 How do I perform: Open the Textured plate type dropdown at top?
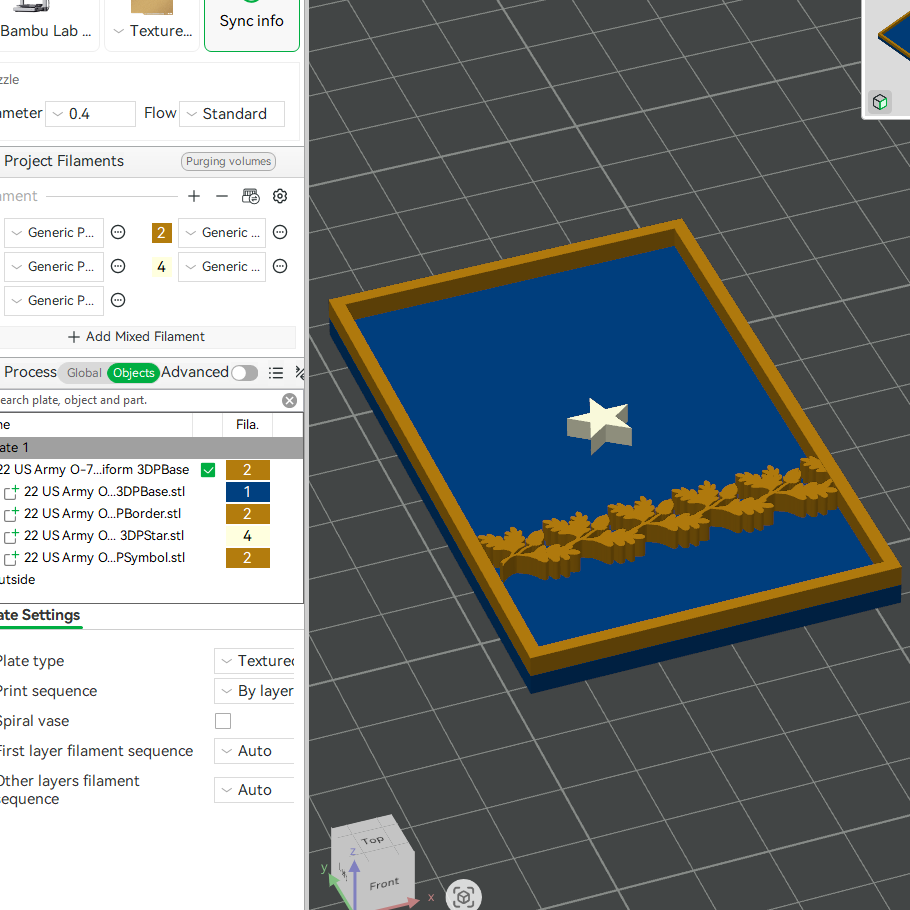coord(153,26)
